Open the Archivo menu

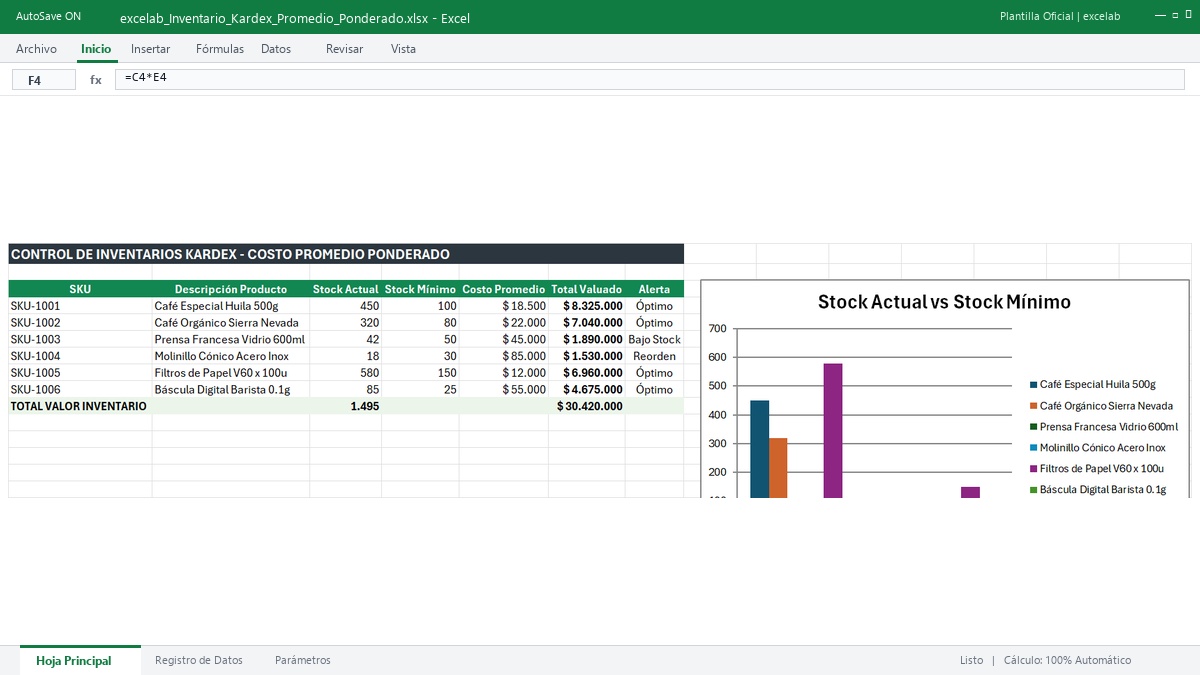click(36, 49)
